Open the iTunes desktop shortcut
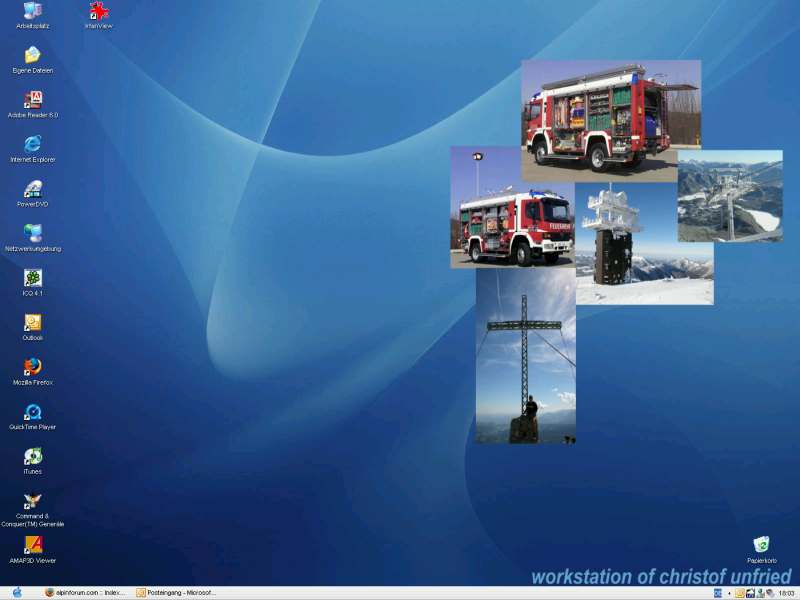800x600 pixels. 33,456
